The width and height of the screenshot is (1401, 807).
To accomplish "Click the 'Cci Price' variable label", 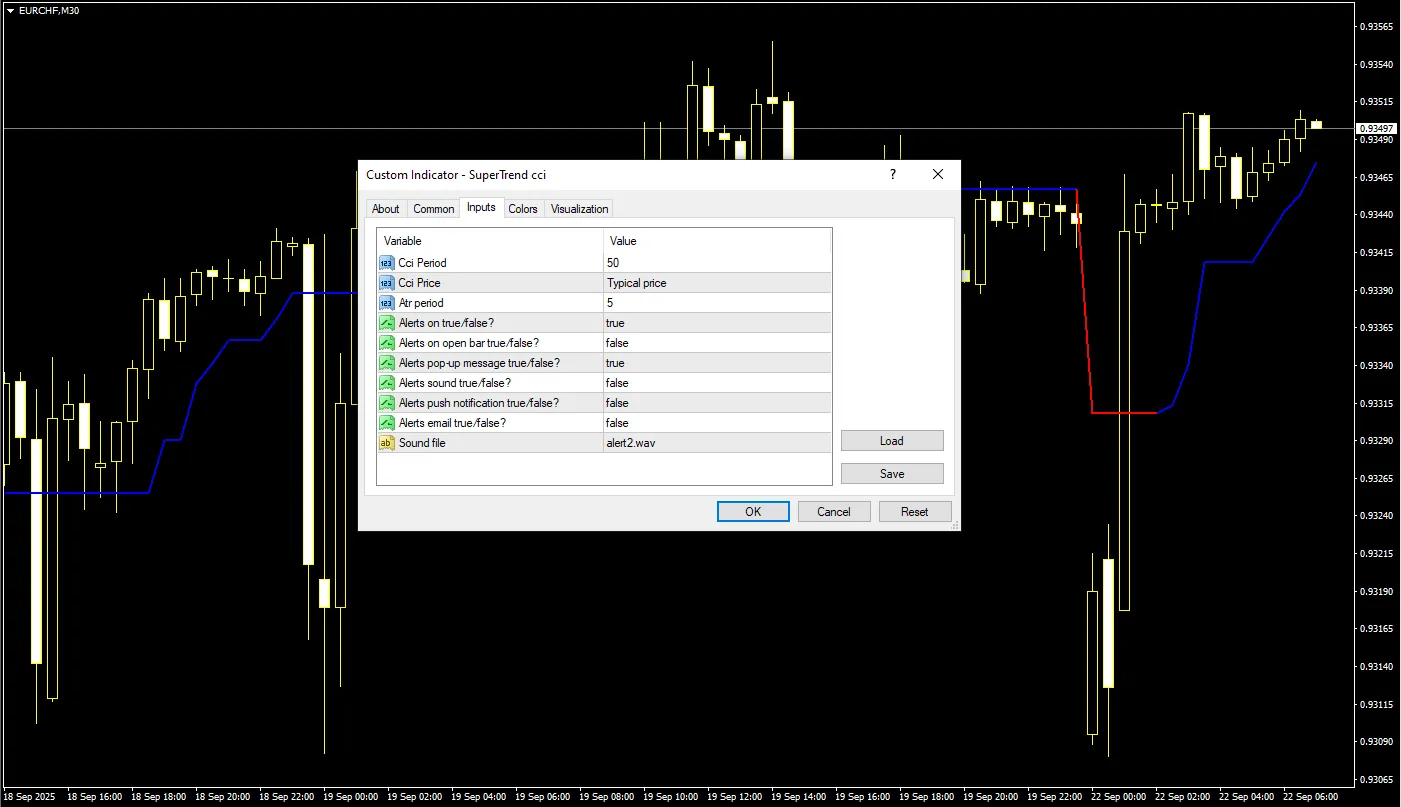I will 419,283.
